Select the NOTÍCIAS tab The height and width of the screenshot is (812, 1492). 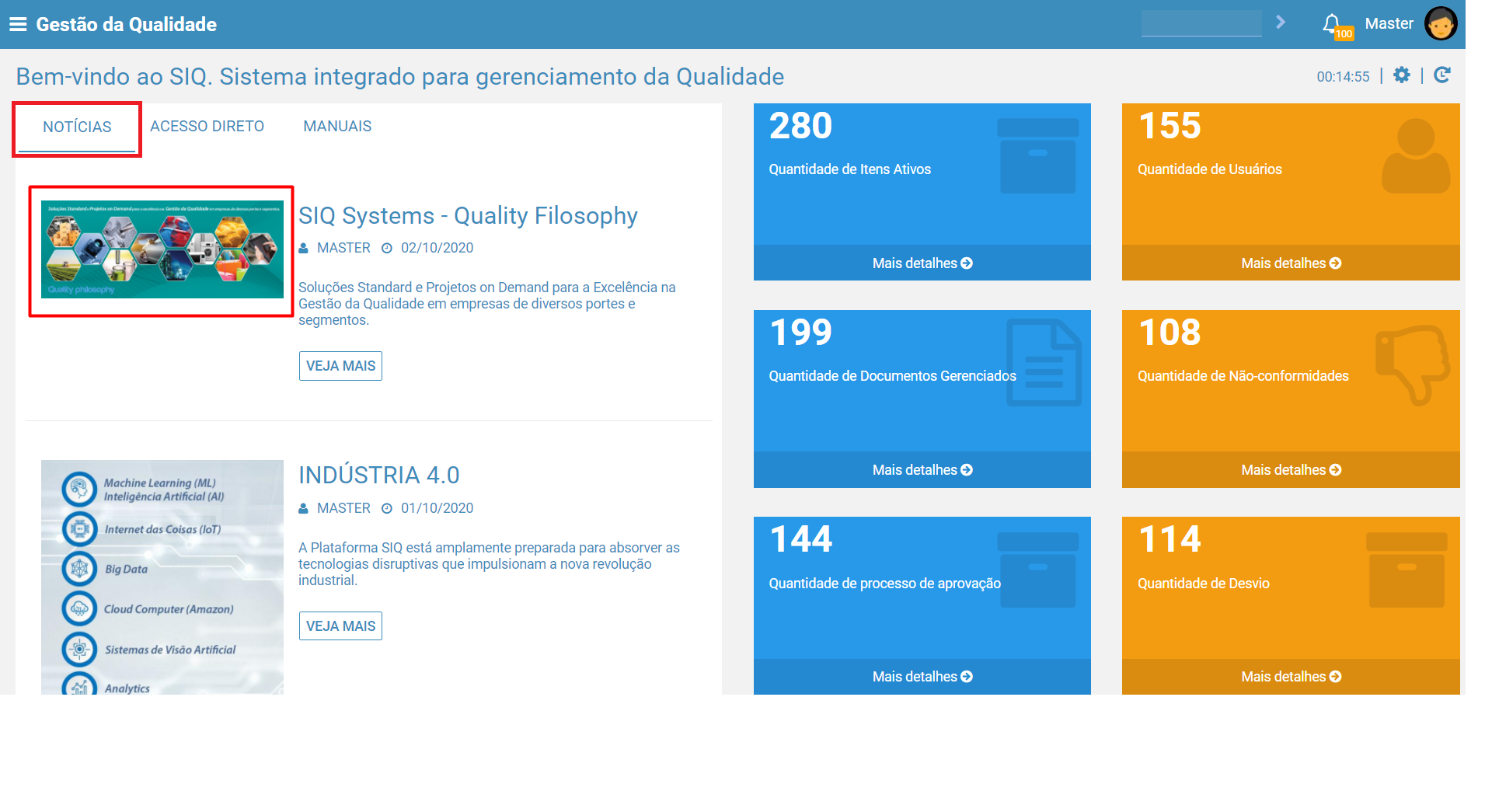tap(77, 127)
